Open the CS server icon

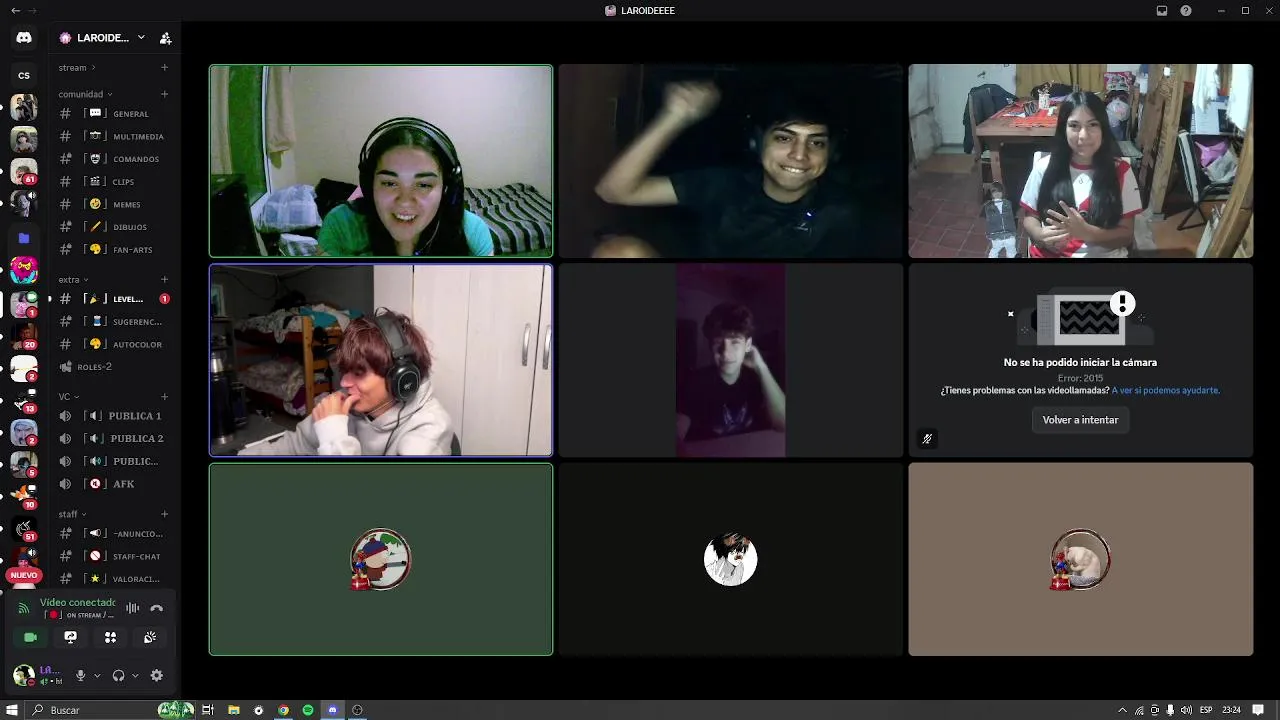tap(24, 75)
